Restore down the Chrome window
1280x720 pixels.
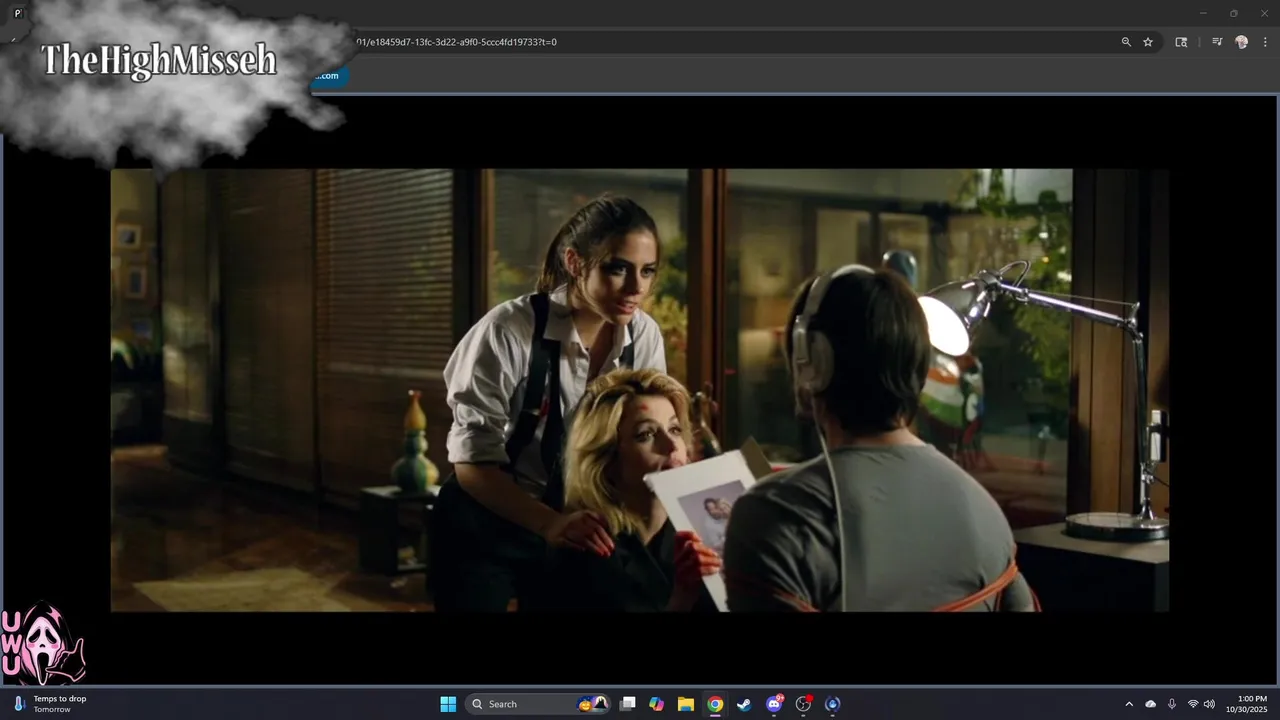1233,13
